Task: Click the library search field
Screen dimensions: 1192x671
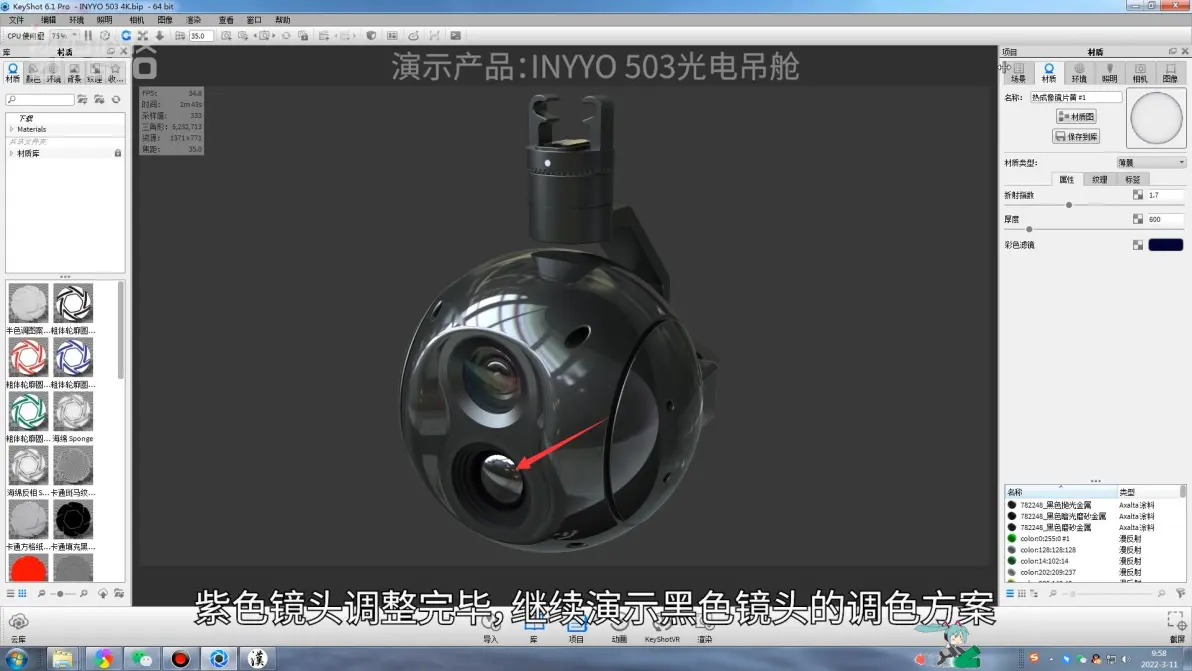Action: 40,100
